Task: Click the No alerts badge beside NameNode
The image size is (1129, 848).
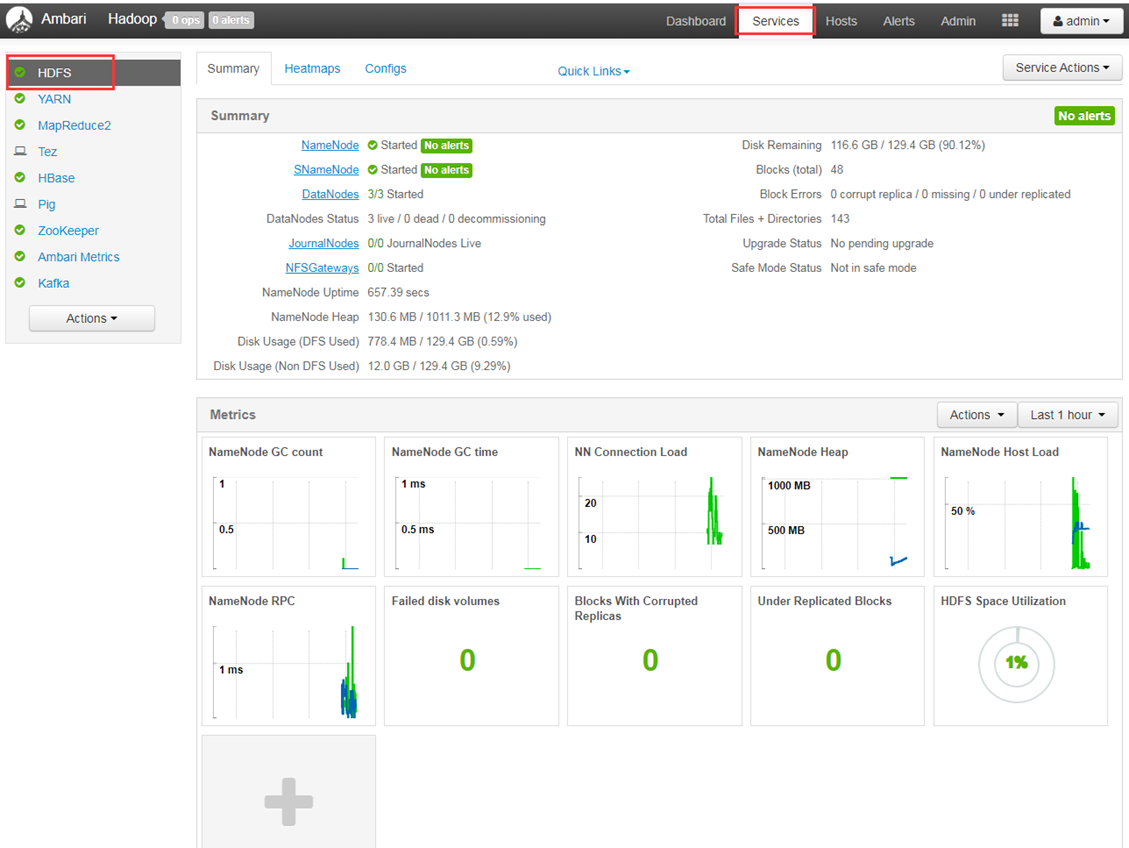Action: tap(446, 145)
